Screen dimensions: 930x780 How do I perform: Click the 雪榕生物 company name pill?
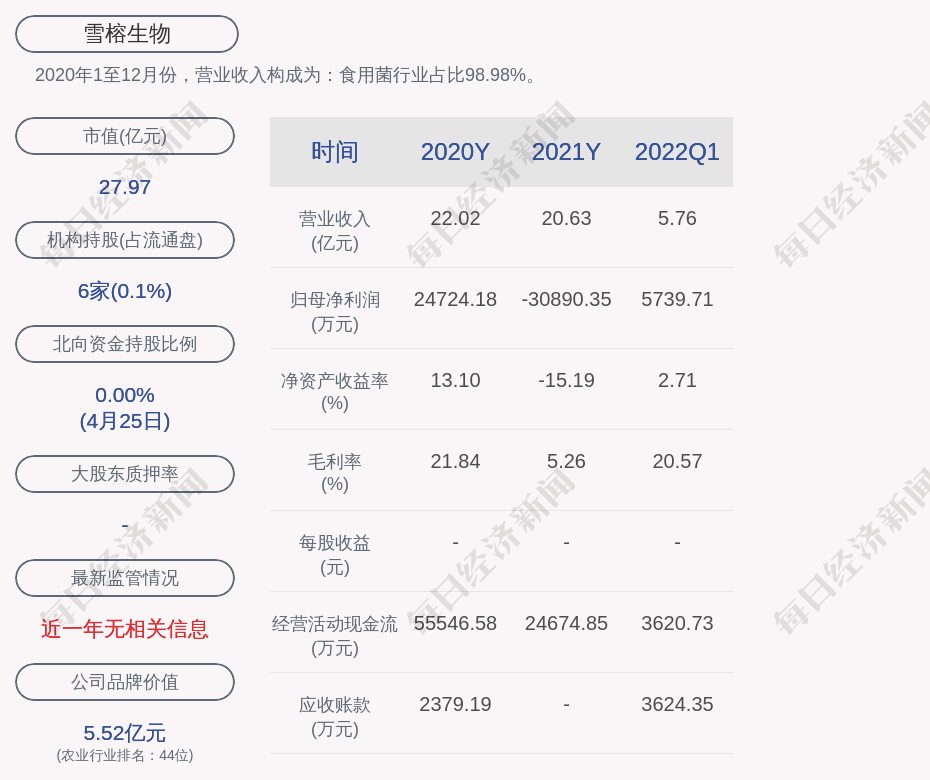click(x=126, y=34)
